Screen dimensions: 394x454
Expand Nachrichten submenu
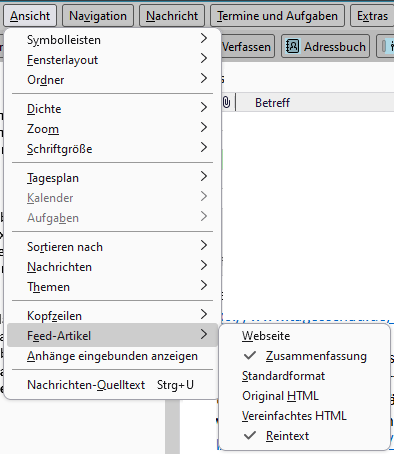(112, 267)
